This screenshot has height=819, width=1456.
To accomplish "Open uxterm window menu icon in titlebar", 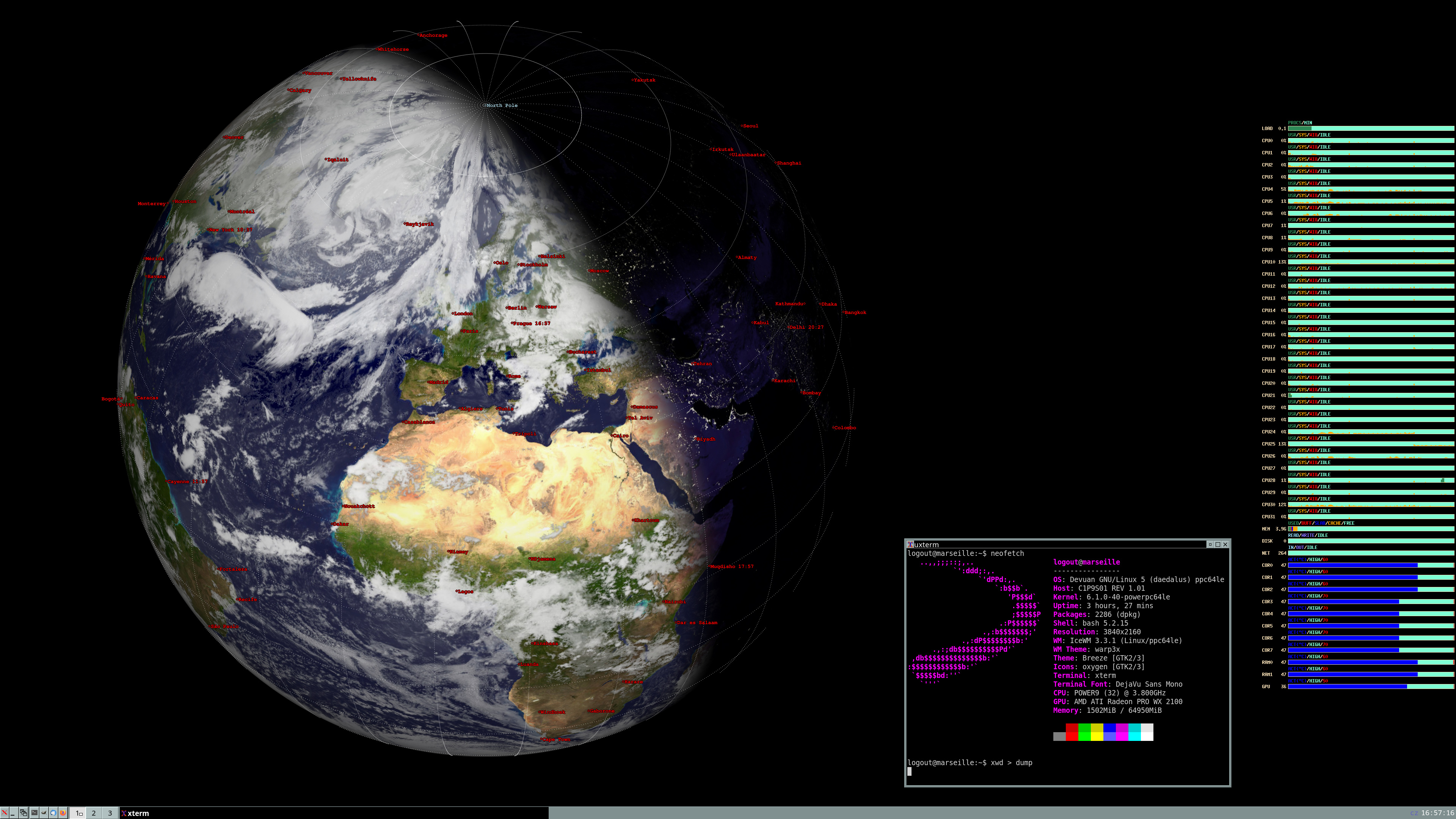I will (x=910, y=544).
